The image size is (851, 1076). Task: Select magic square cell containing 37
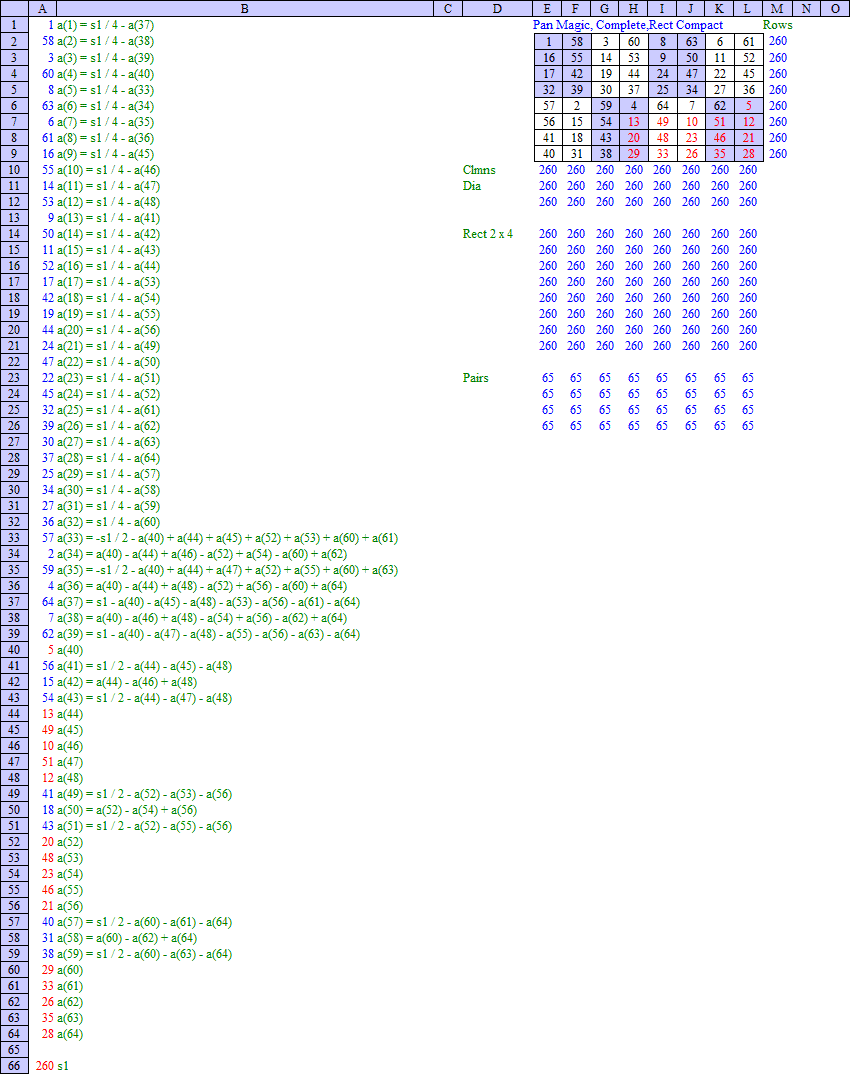(633, 90)
